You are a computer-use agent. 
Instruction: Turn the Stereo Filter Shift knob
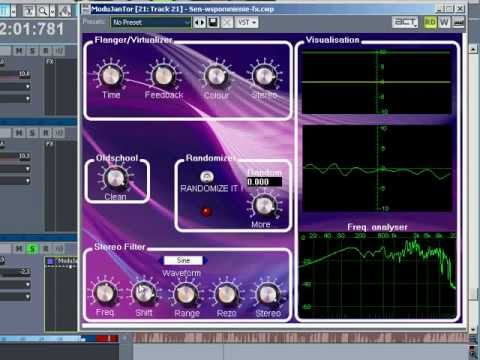(x=144, y=293)
